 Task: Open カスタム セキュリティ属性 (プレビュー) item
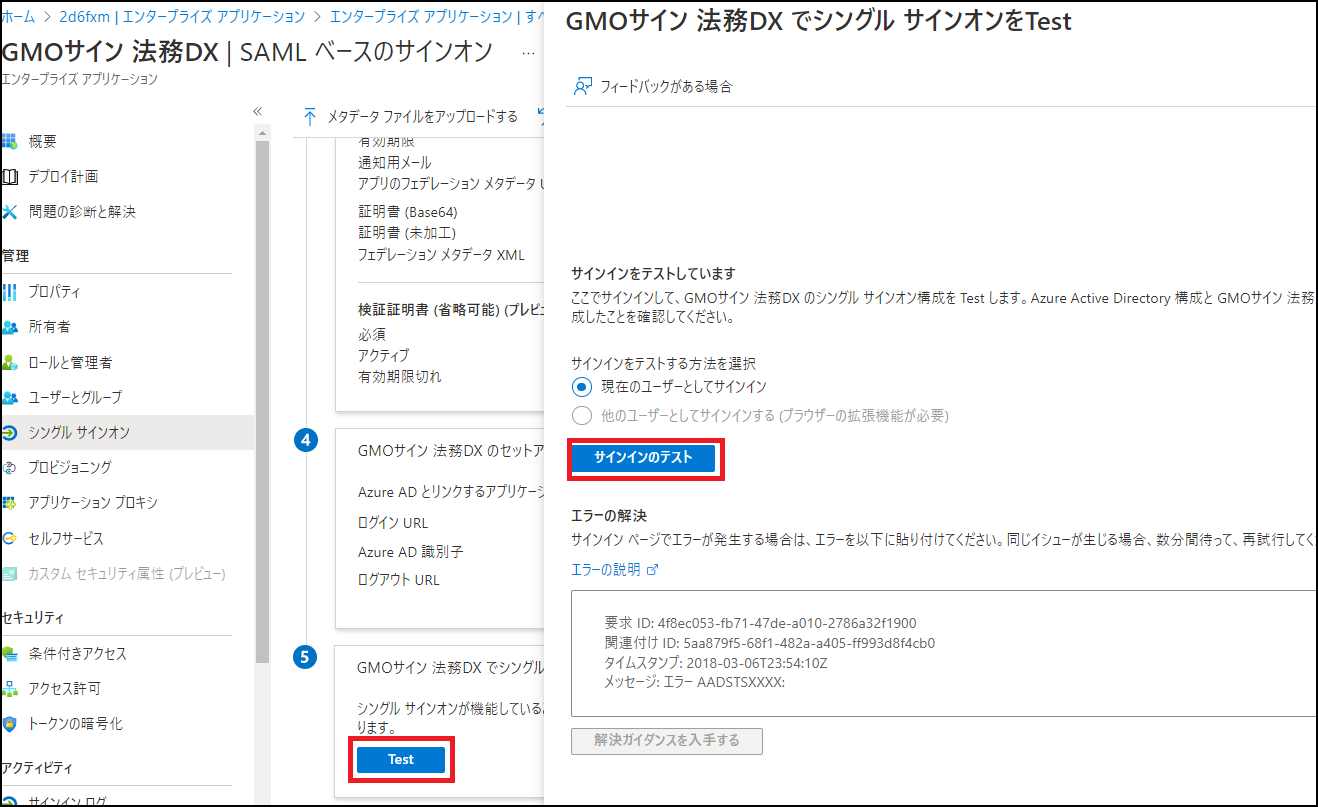[127, 574]
